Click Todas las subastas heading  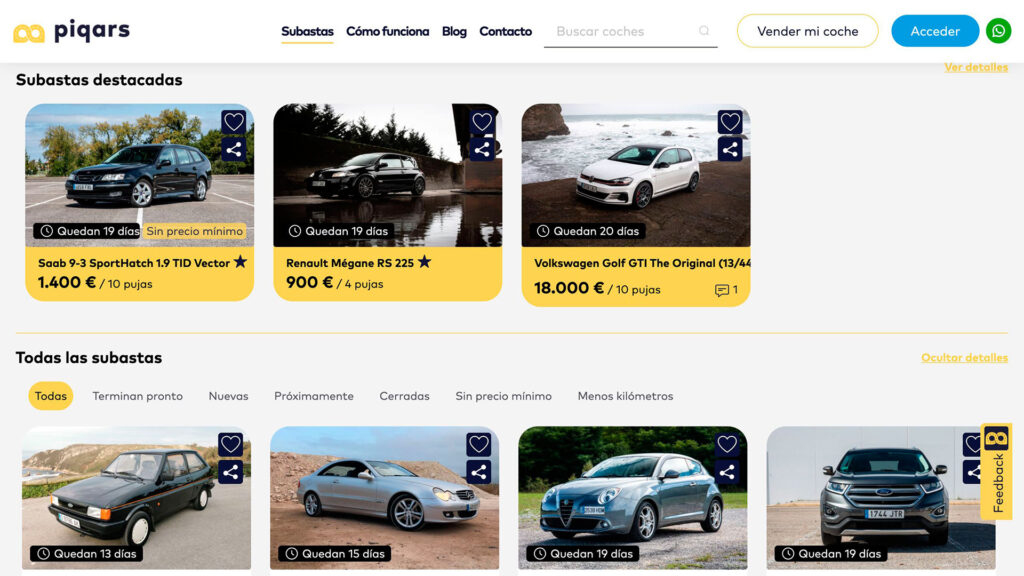(x=89, y=358)
